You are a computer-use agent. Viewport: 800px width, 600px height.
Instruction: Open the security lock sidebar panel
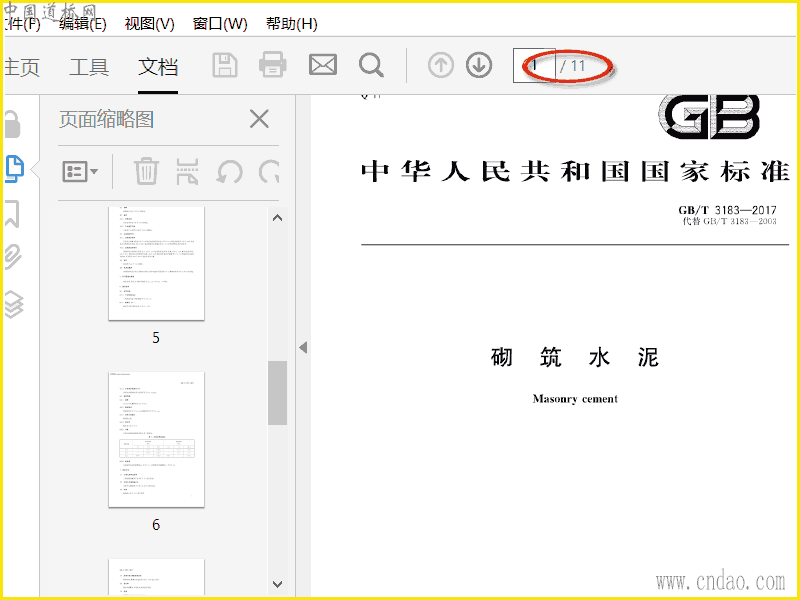point(12,124)
